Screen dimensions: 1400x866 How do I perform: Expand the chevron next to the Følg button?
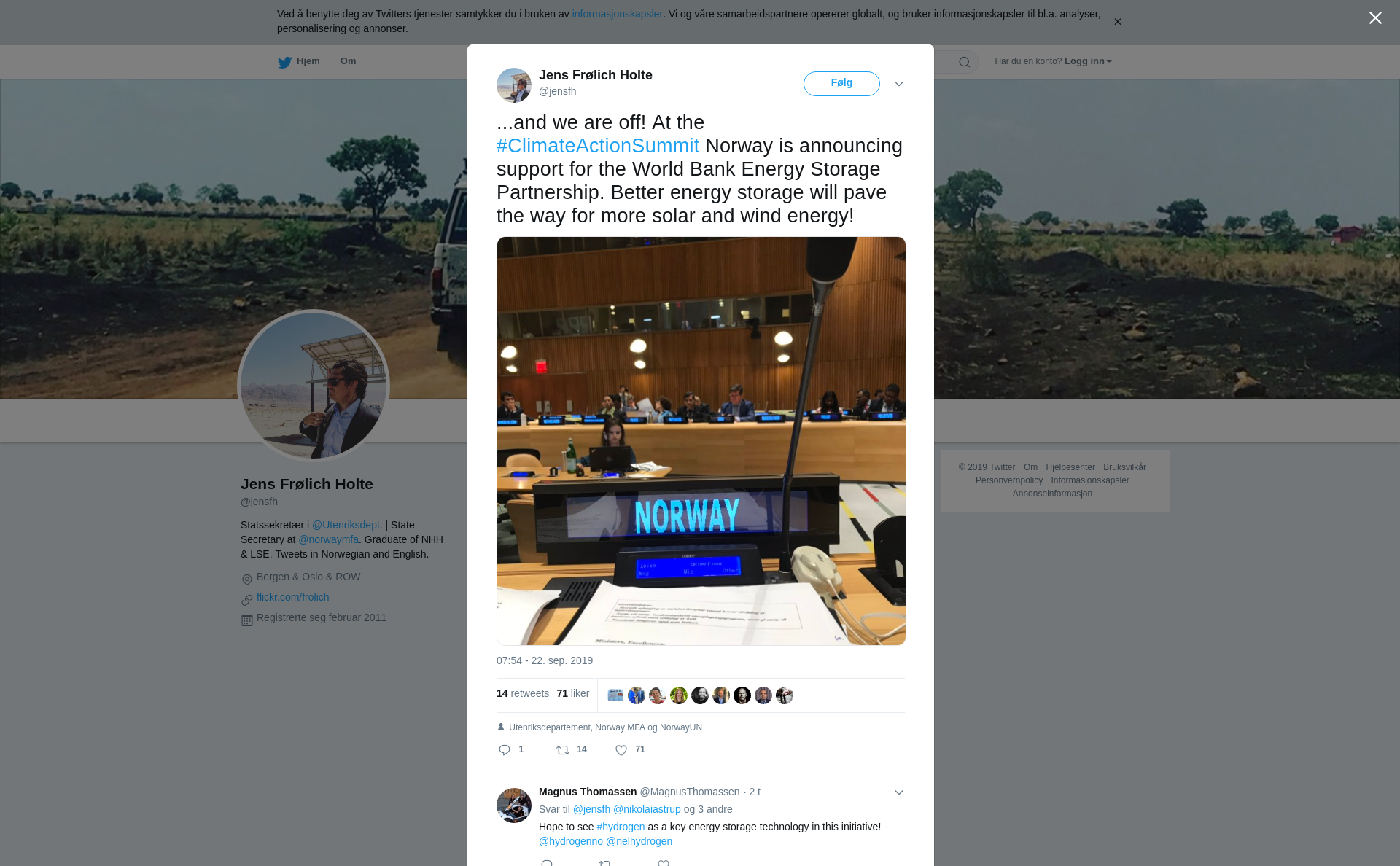tap(899, 84)
